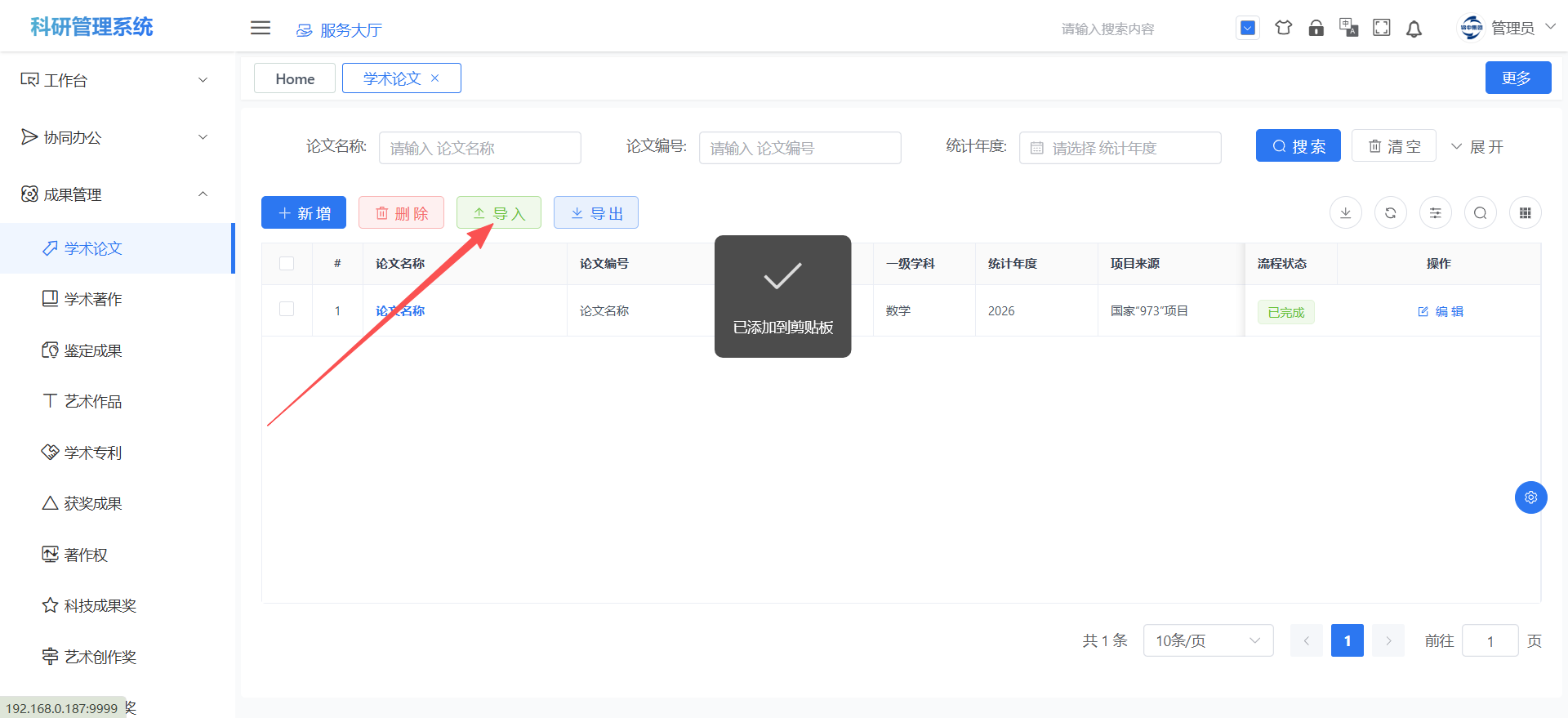This screenshot has width=1568, height=718.
Task: Click the table refresh icon
Action: coord(1390,213)
